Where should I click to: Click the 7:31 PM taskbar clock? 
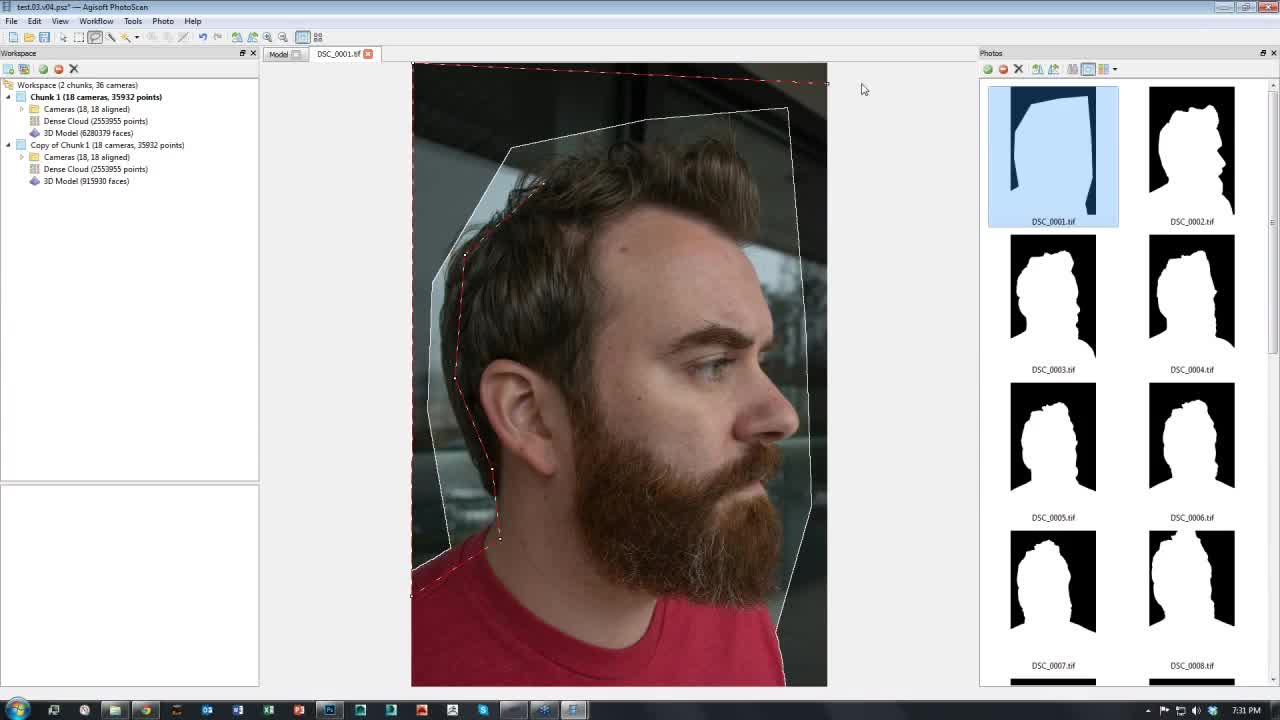coord(1246,711)
